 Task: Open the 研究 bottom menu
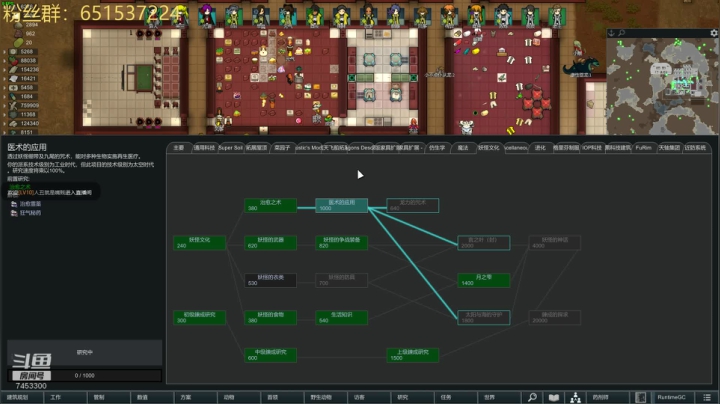click(x=413, y=398)
